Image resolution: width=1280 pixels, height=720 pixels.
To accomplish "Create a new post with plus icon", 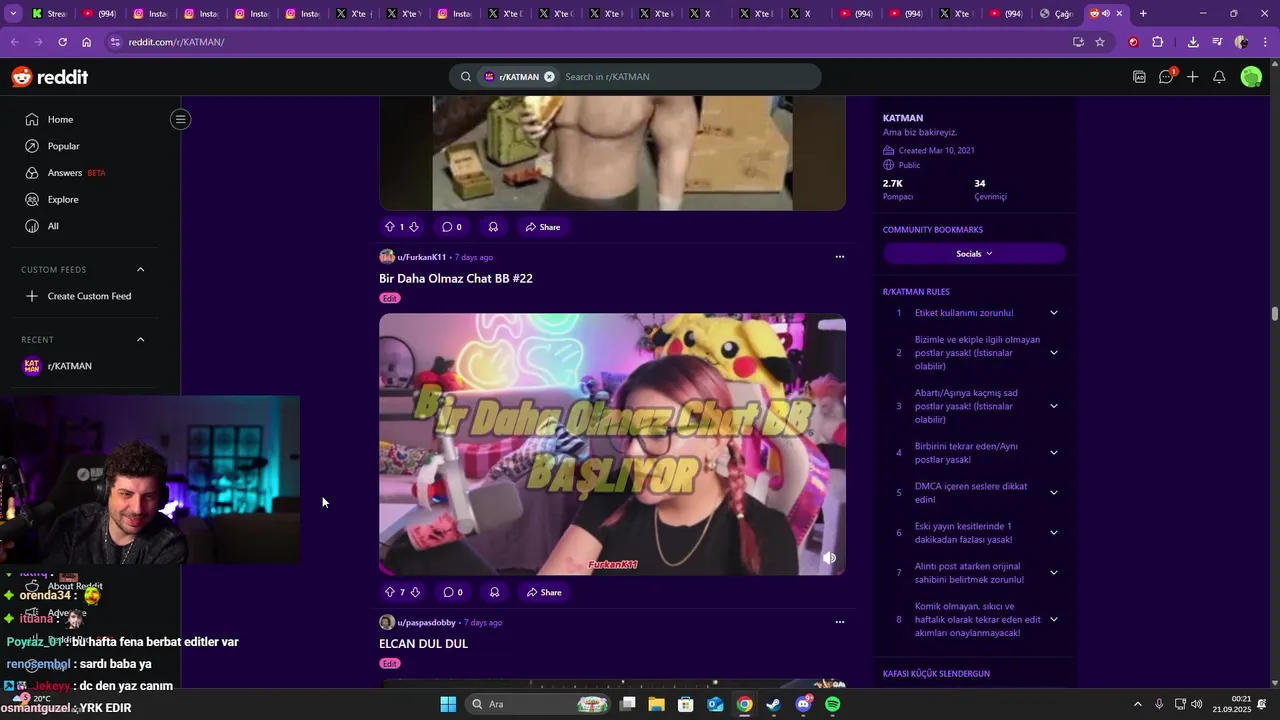I will tap(1192, 77).
